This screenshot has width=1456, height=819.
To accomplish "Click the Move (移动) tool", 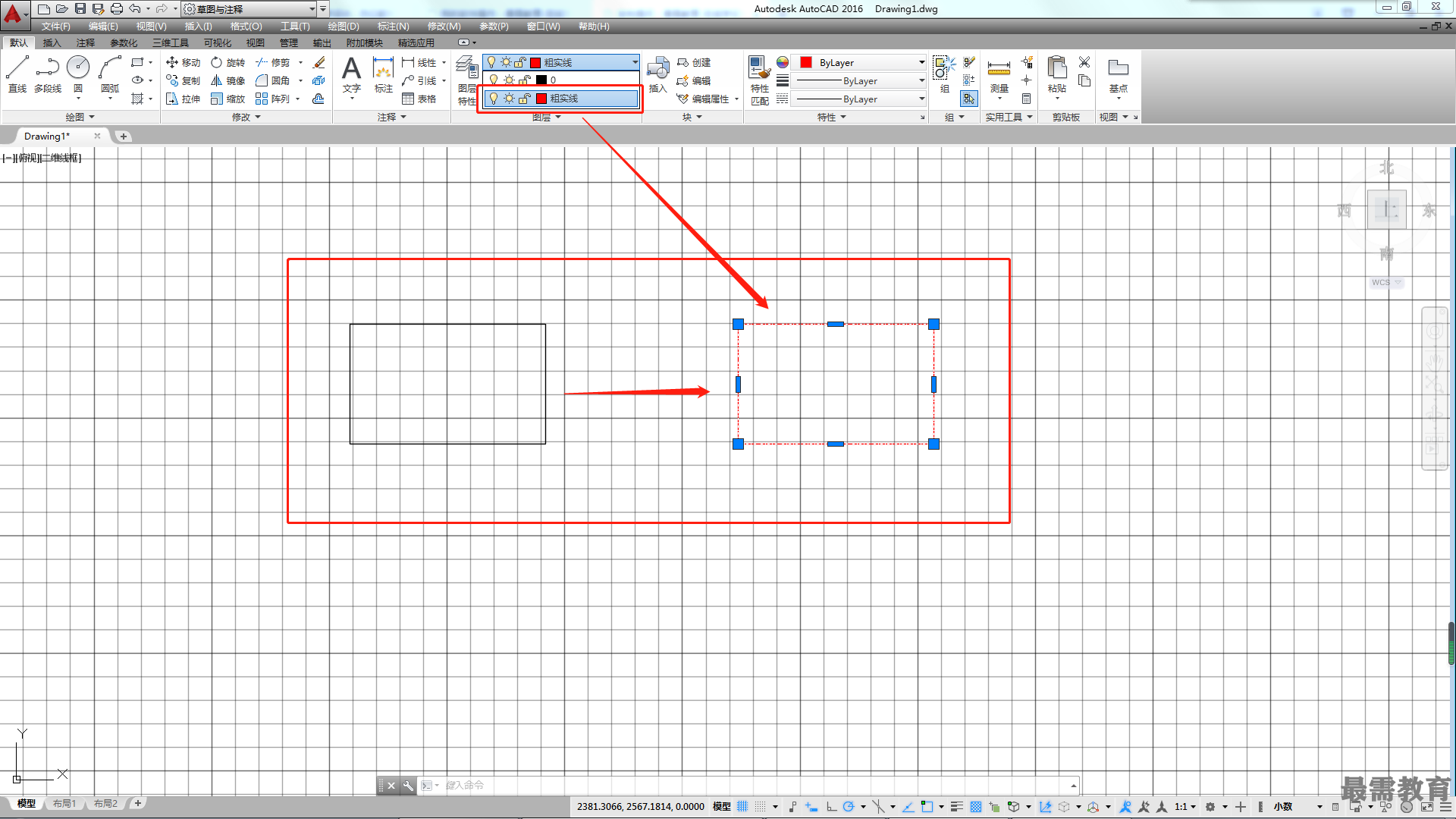I will [x=183, y=62].
